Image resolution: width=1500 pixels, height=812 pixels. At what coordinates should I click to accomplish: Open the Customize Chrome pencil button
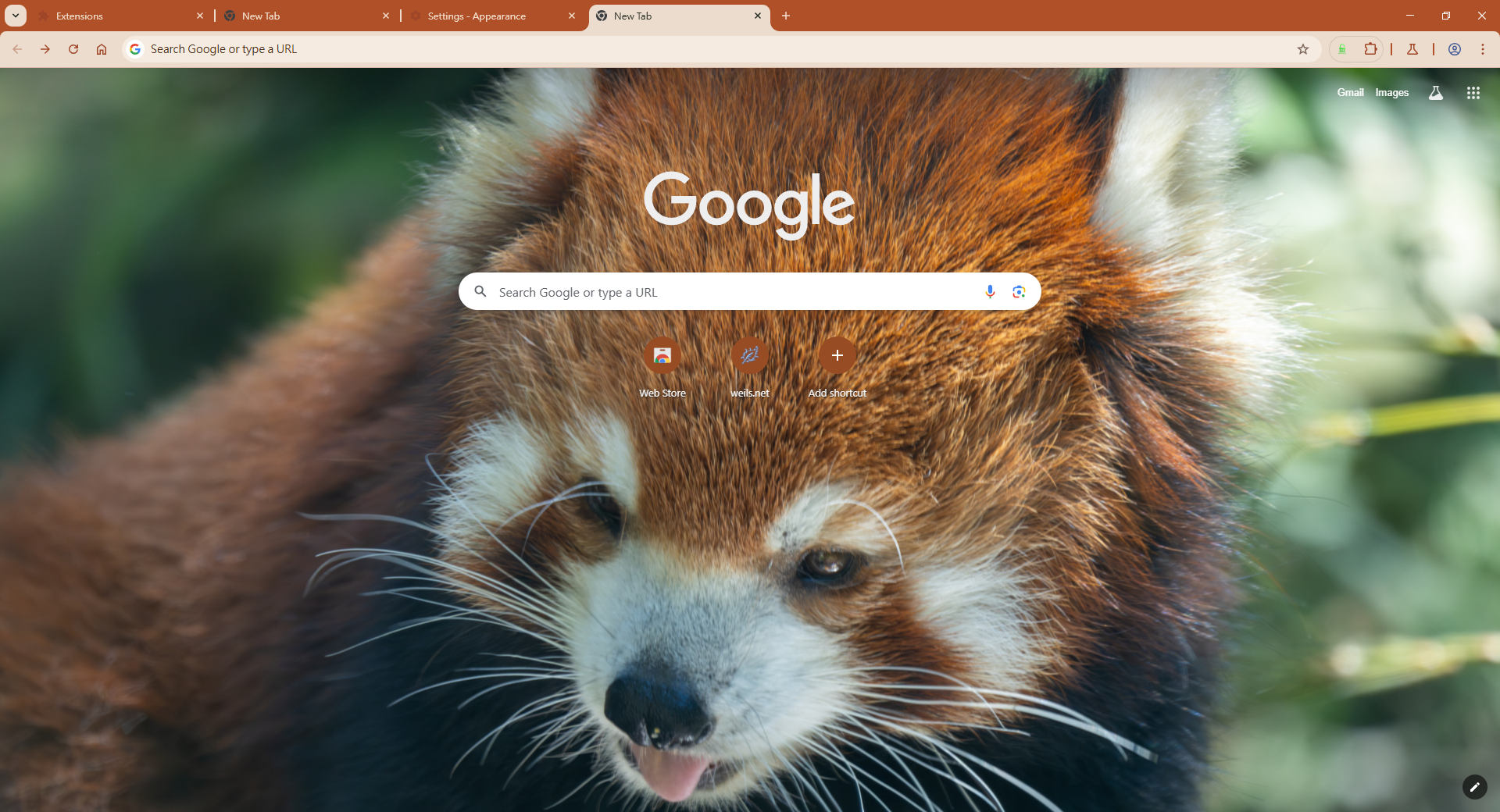click(1475, 787)
